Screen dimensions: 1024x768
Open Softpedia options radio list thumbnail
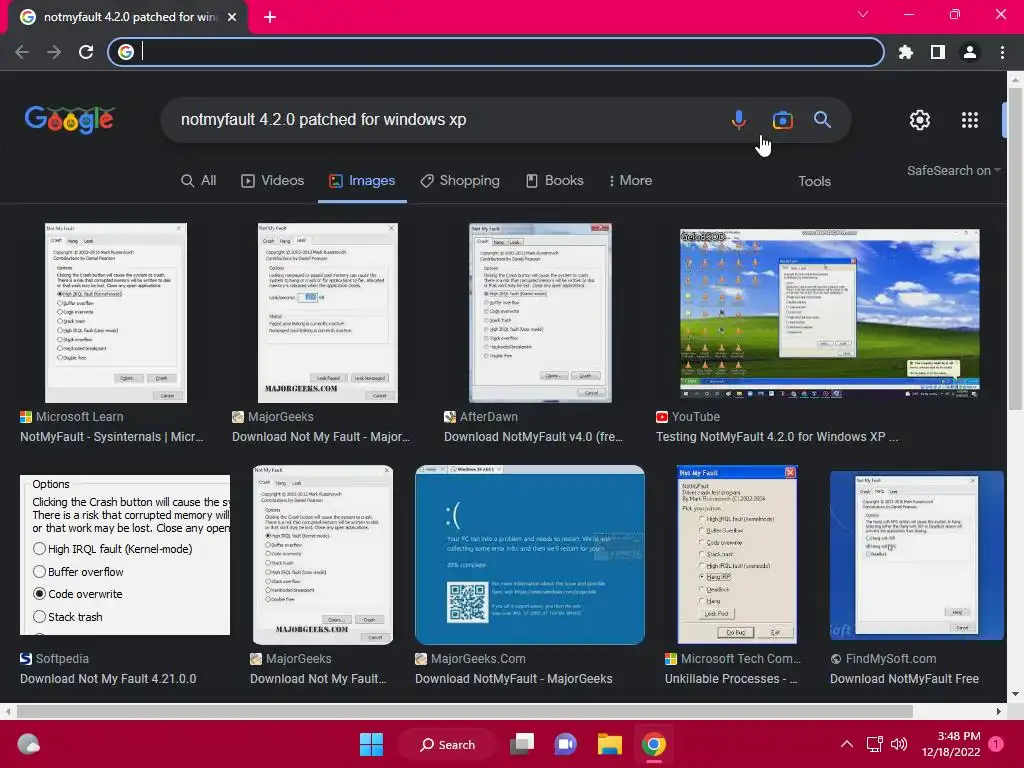point(125,555)
